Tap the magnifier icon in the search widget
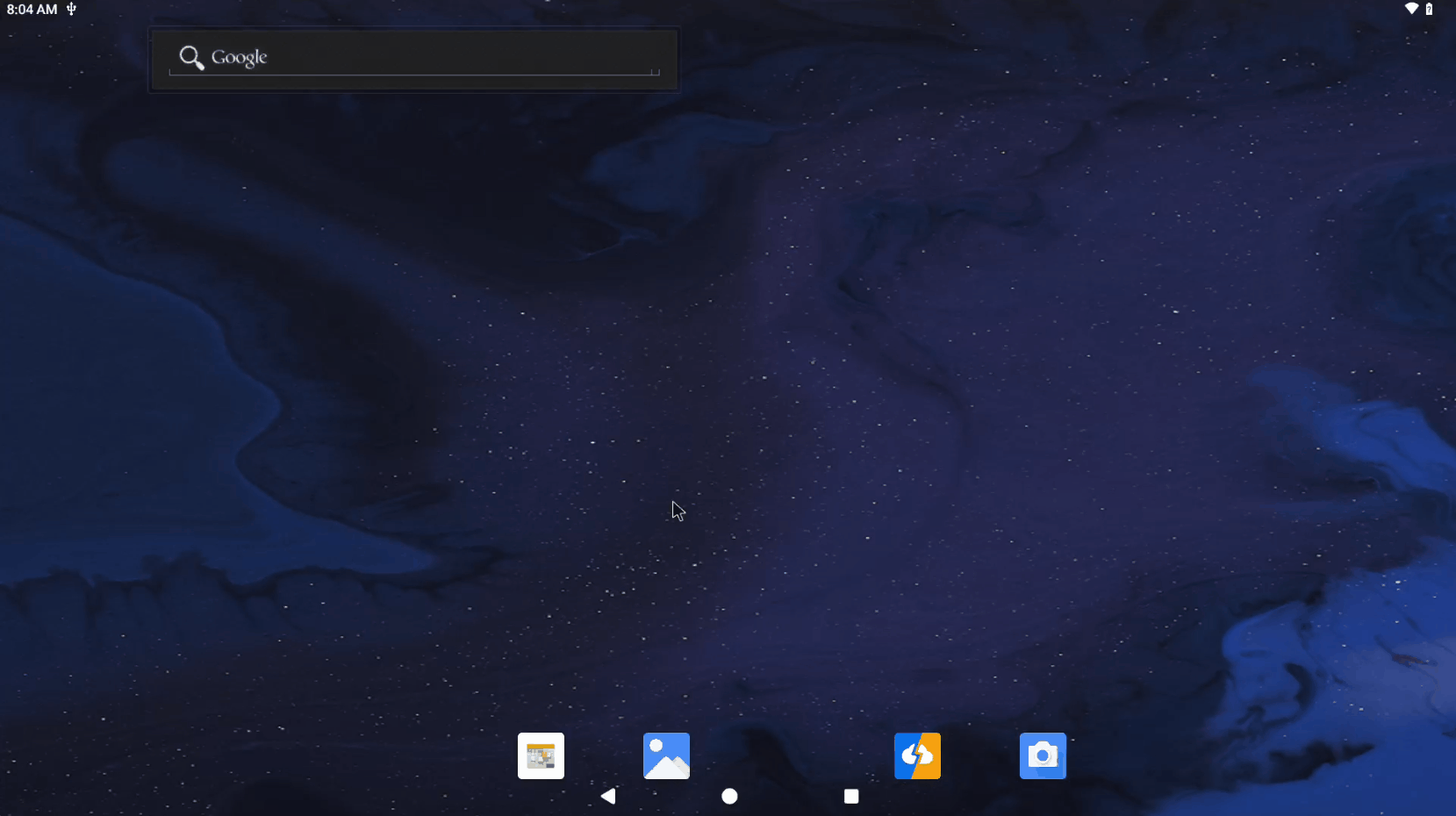The width and height of the screenshot is (1456, 816). click(190, 57)
